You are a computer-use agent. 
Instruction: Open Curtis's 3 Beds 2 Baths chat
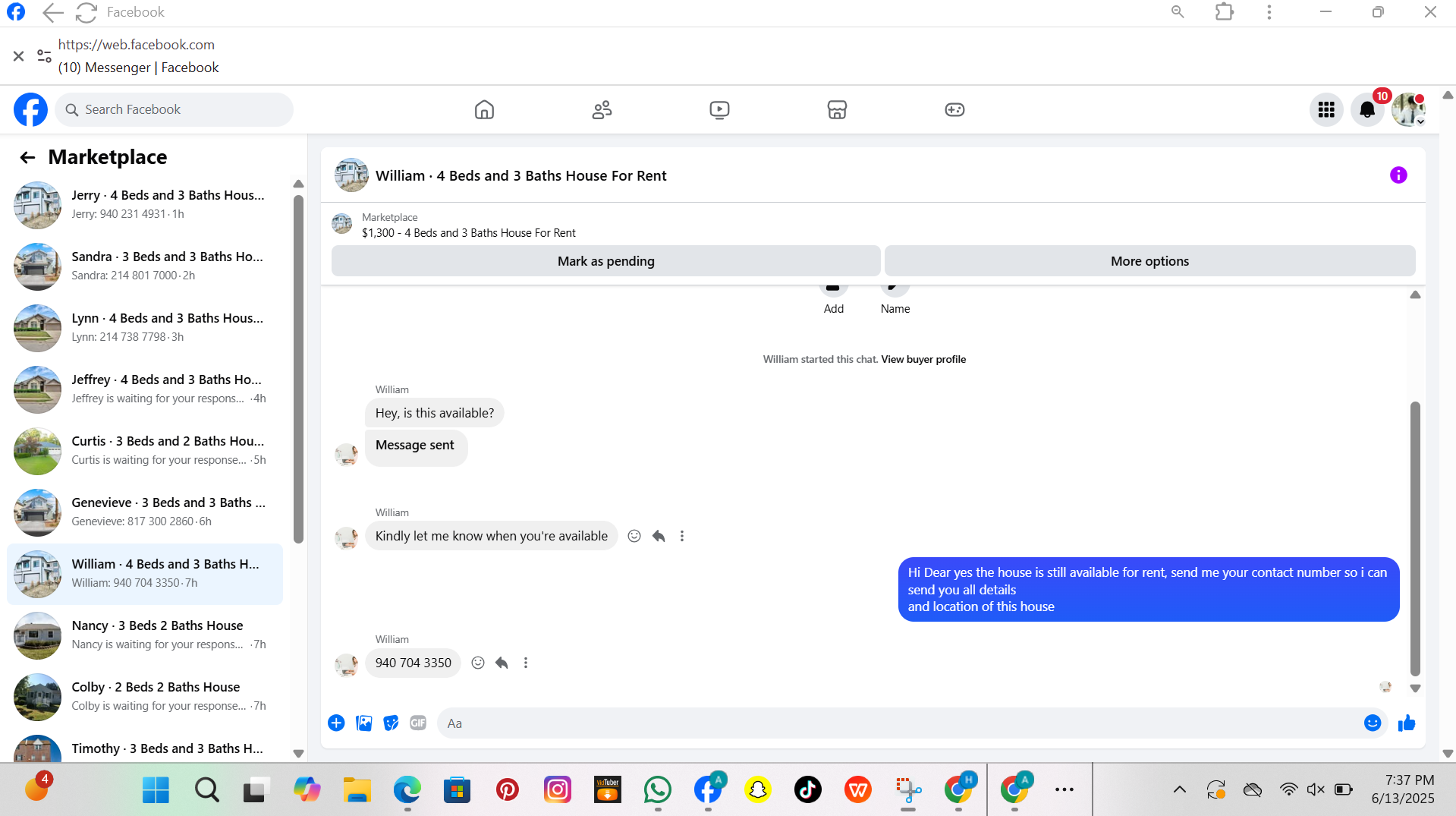(x=144, y=451)
